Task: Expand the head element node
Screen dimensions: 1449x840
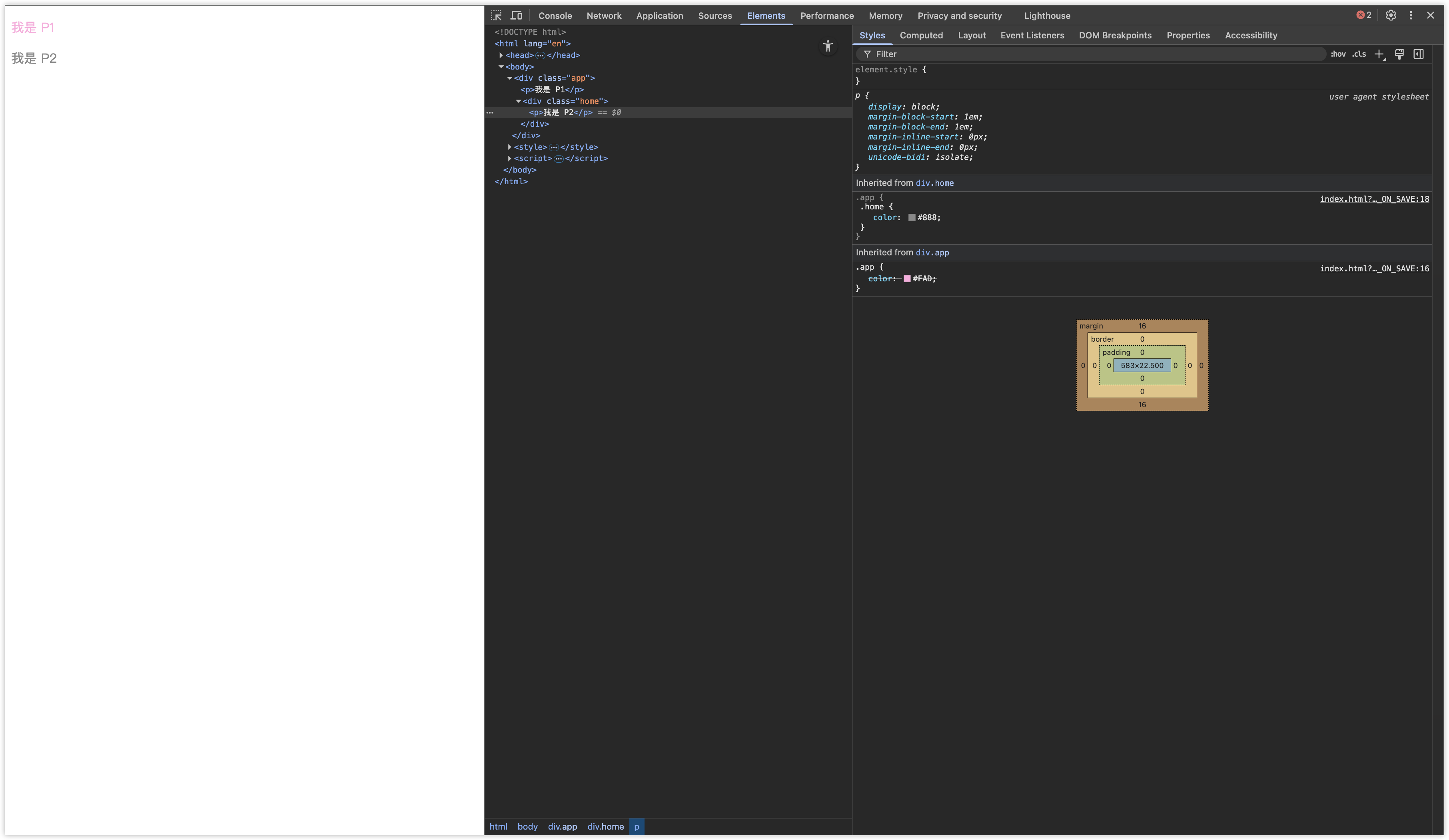Action: click(501, 55)
